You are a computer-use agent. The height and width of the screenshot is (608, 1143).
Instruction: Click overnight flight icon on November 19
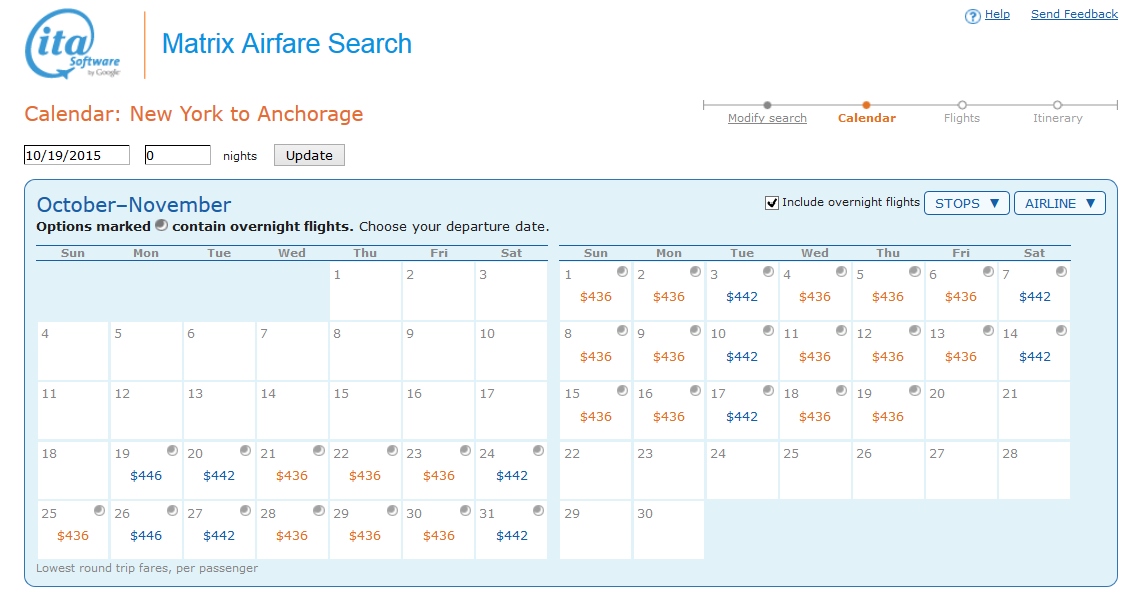[914, 391]
